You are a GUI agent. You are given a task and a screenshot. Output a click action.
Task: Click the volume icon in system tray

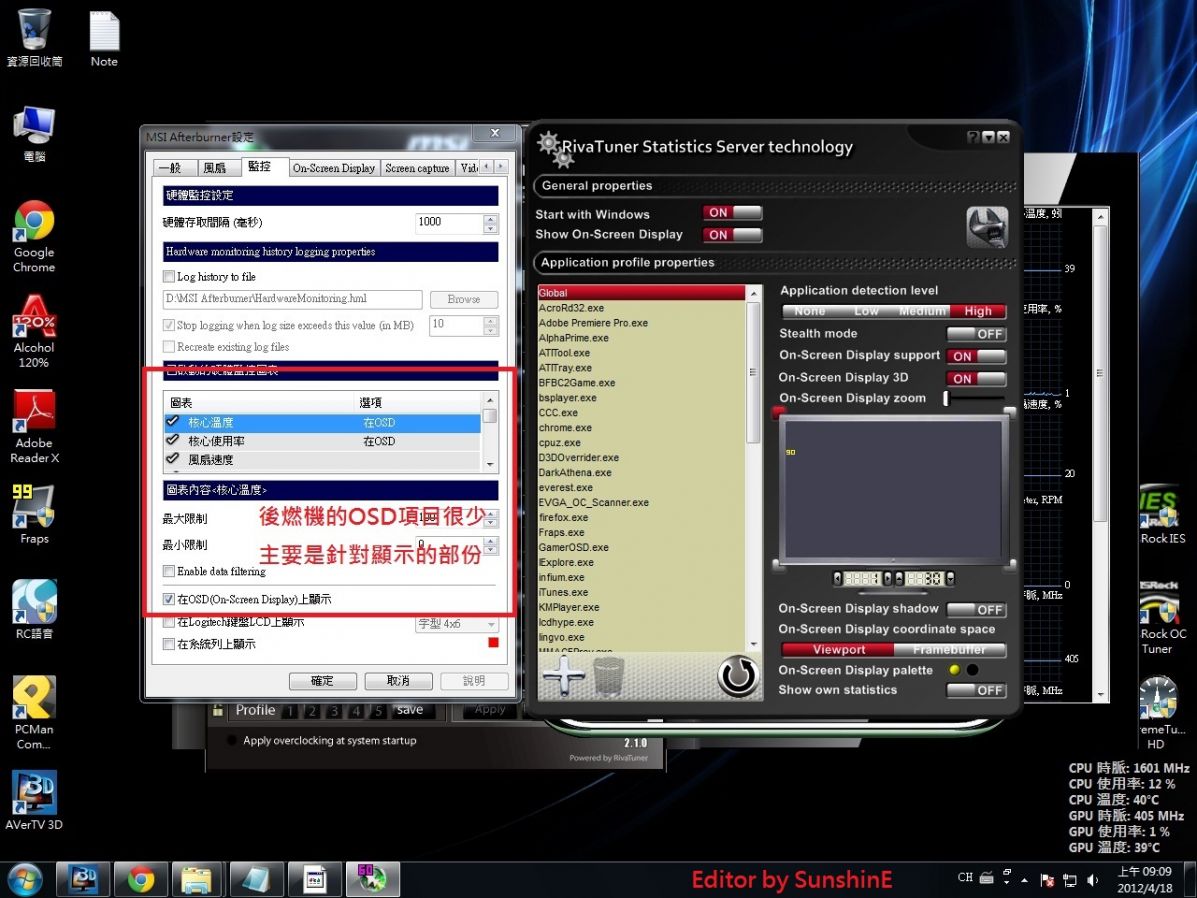pos(1092,880)
